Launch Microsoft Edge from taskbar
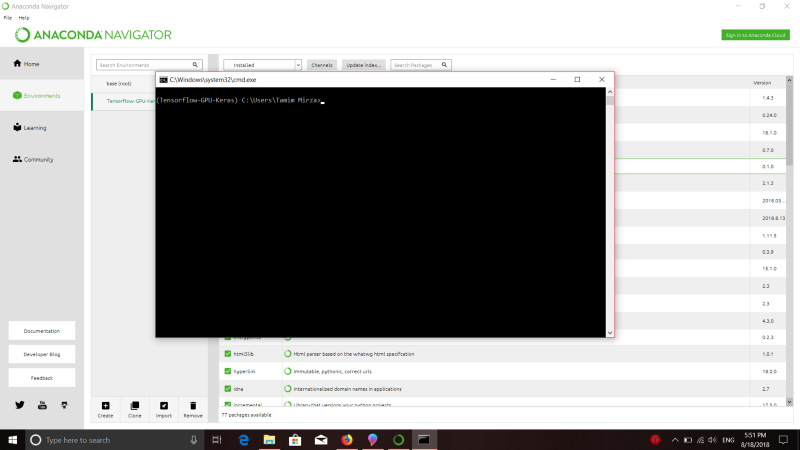 (x=243, y=440)
